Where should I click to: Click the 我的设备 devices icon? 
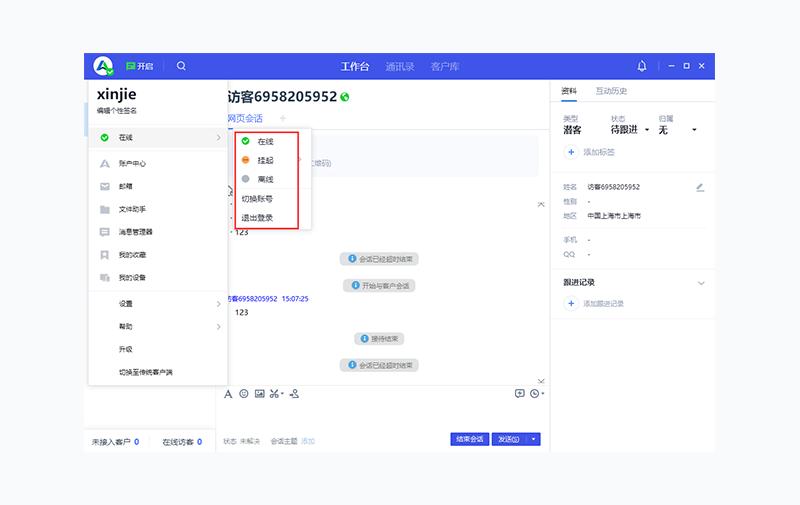tap(105, 277)
